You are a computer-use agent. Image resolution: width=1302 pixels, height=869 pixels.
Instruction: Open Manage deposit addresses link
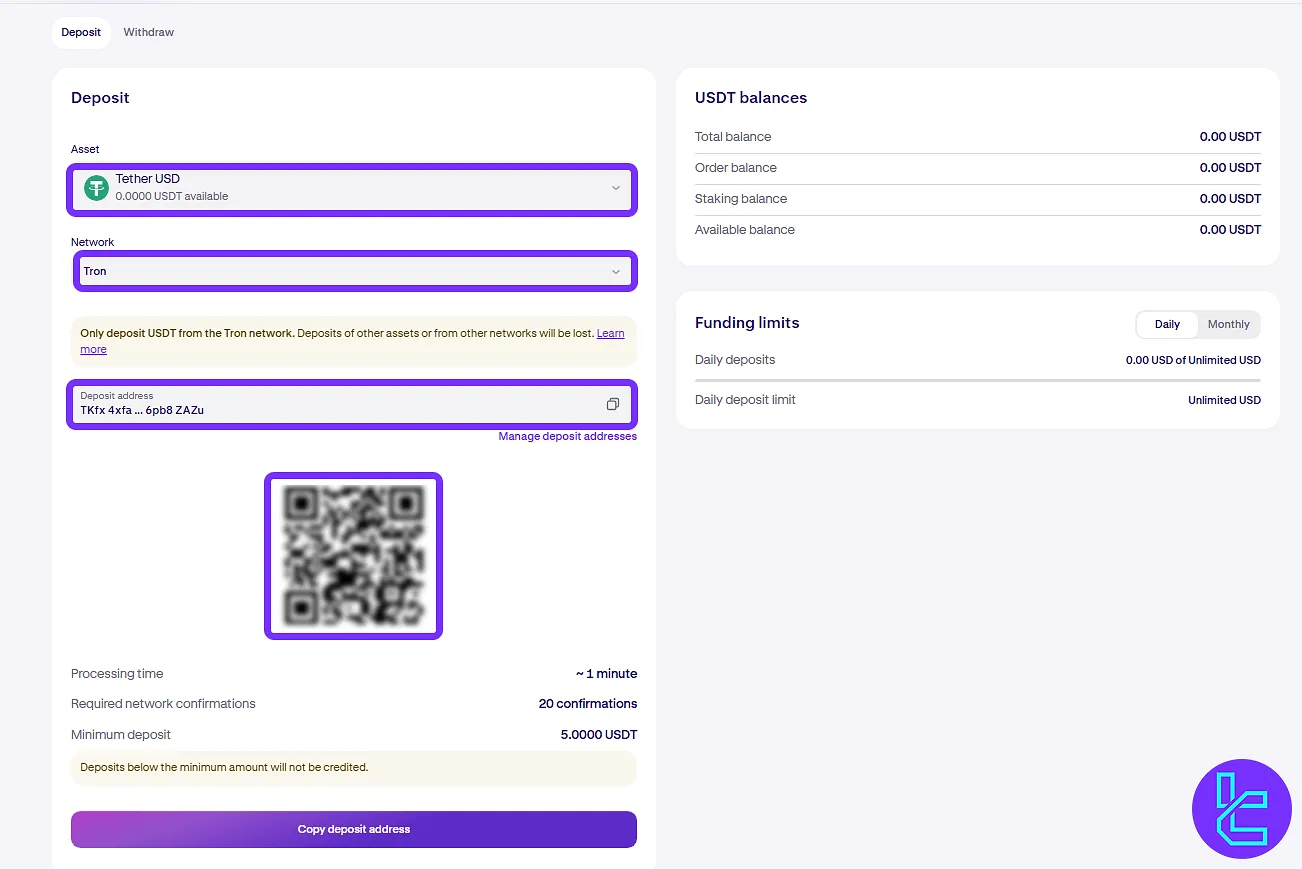567,436
